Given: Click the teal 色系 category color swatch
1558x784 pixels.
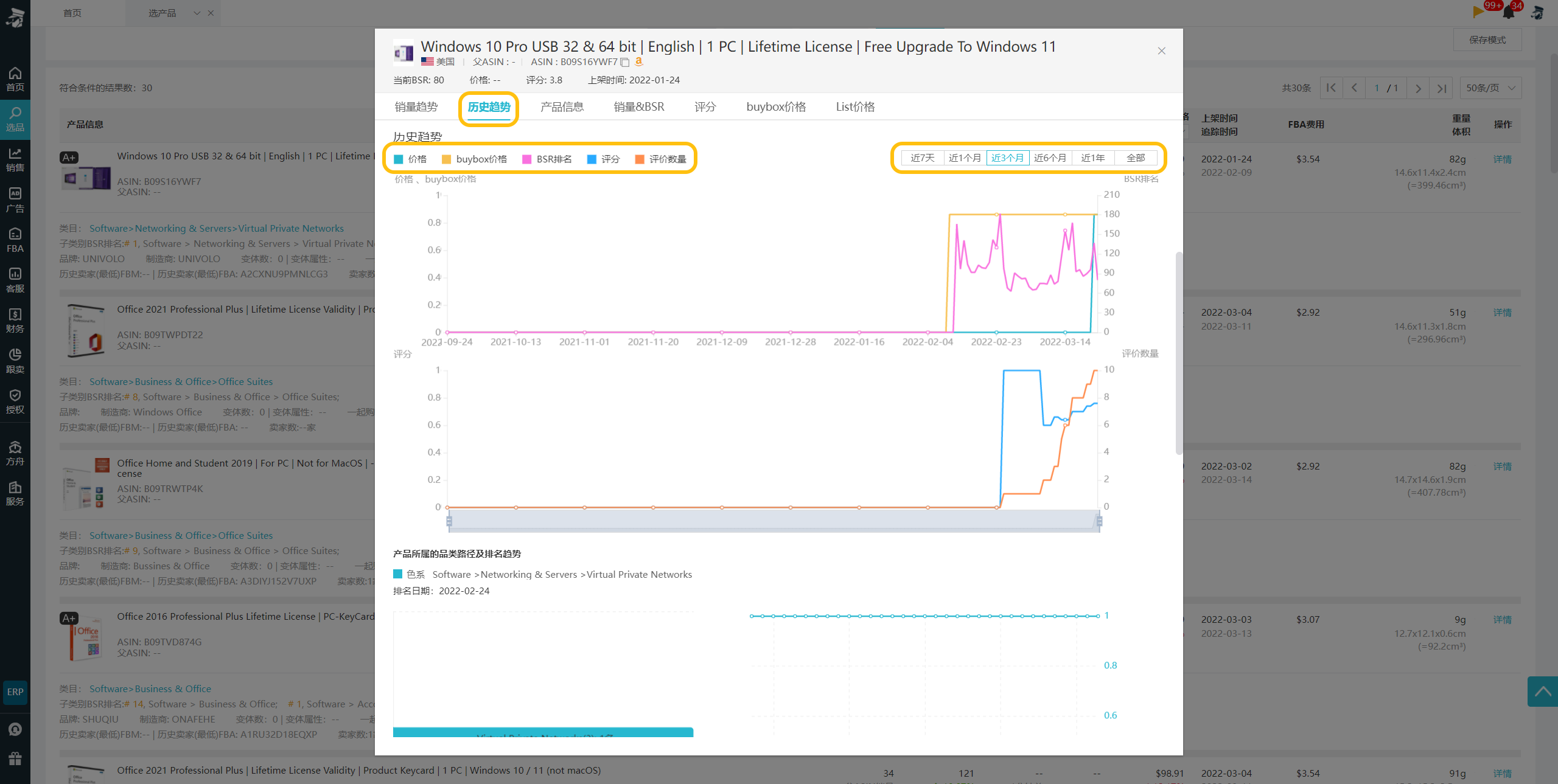Looking at the screenshot, I should pyautogui.click(x=398, y=574).
